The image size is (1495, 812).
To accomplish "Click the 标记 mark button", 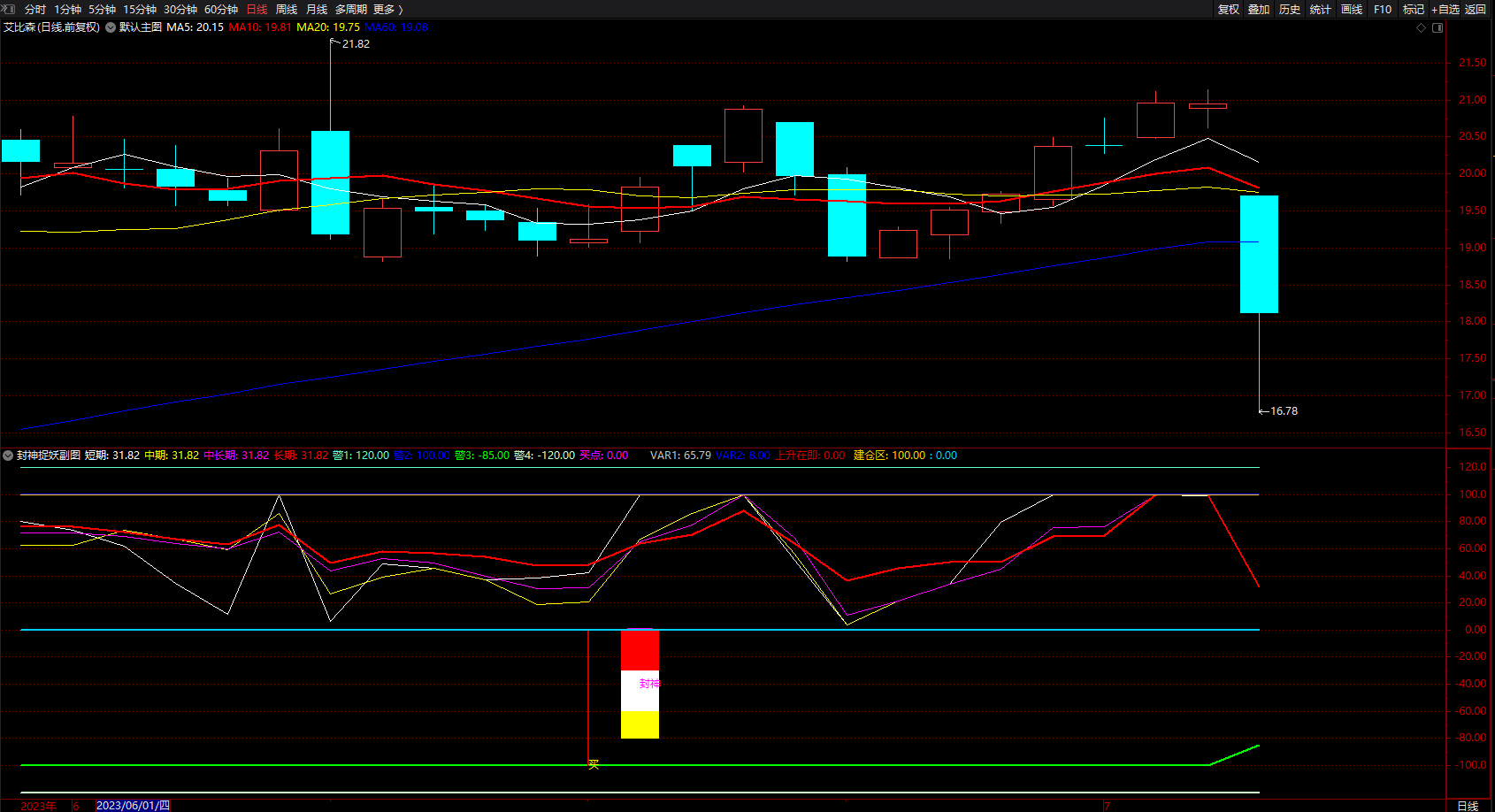I will 1413,9.
